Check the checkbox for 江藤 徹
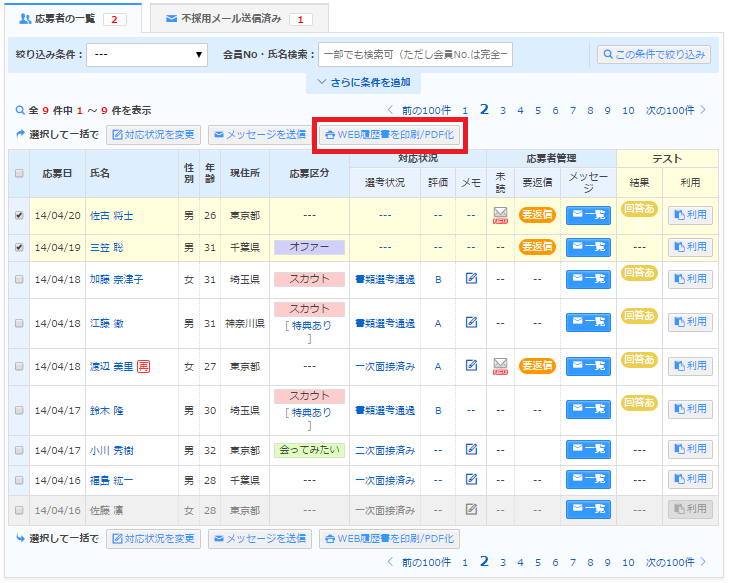Viewport: 730px width, 583px height. point(19,323)
